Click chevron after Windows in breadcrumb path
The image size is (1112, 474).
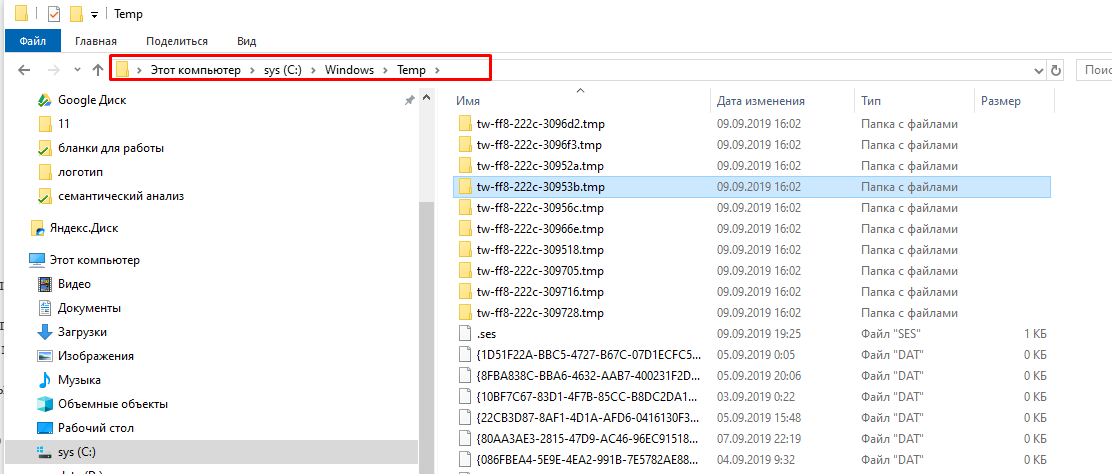point(386,70)
